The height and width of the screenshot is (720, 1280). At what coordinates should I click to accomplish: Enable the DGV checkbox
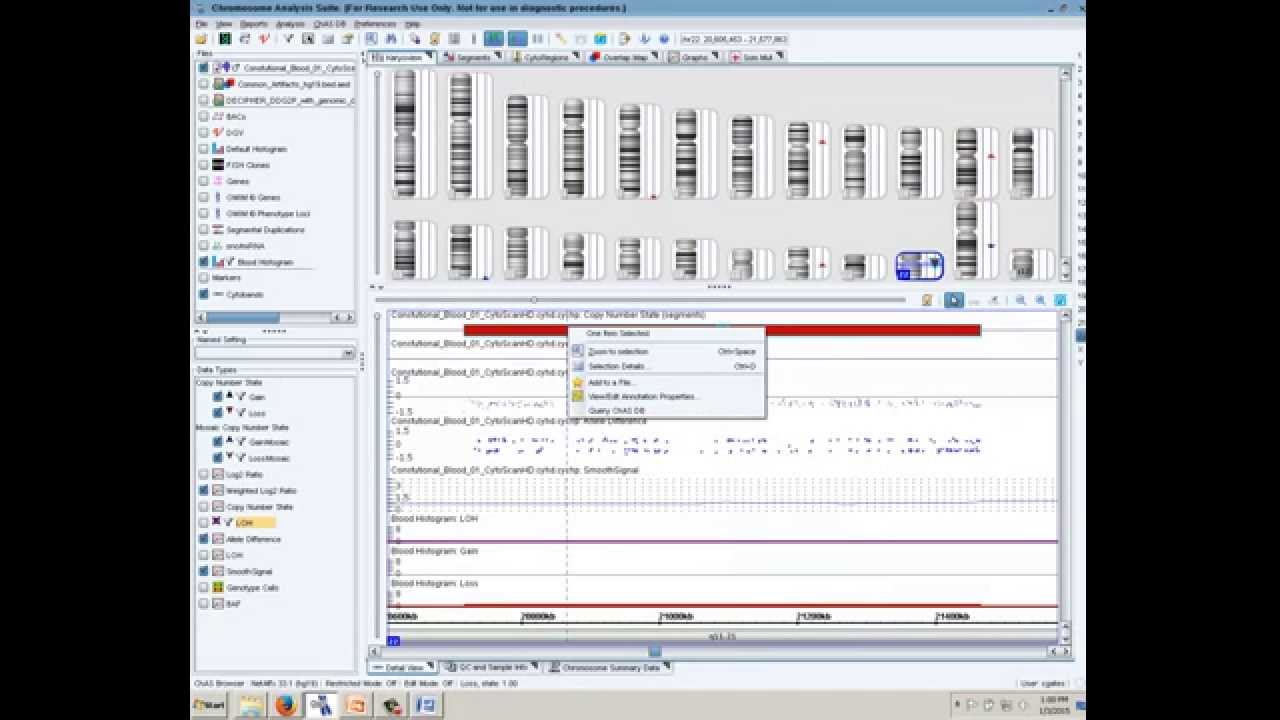click(x=204, y=132)
